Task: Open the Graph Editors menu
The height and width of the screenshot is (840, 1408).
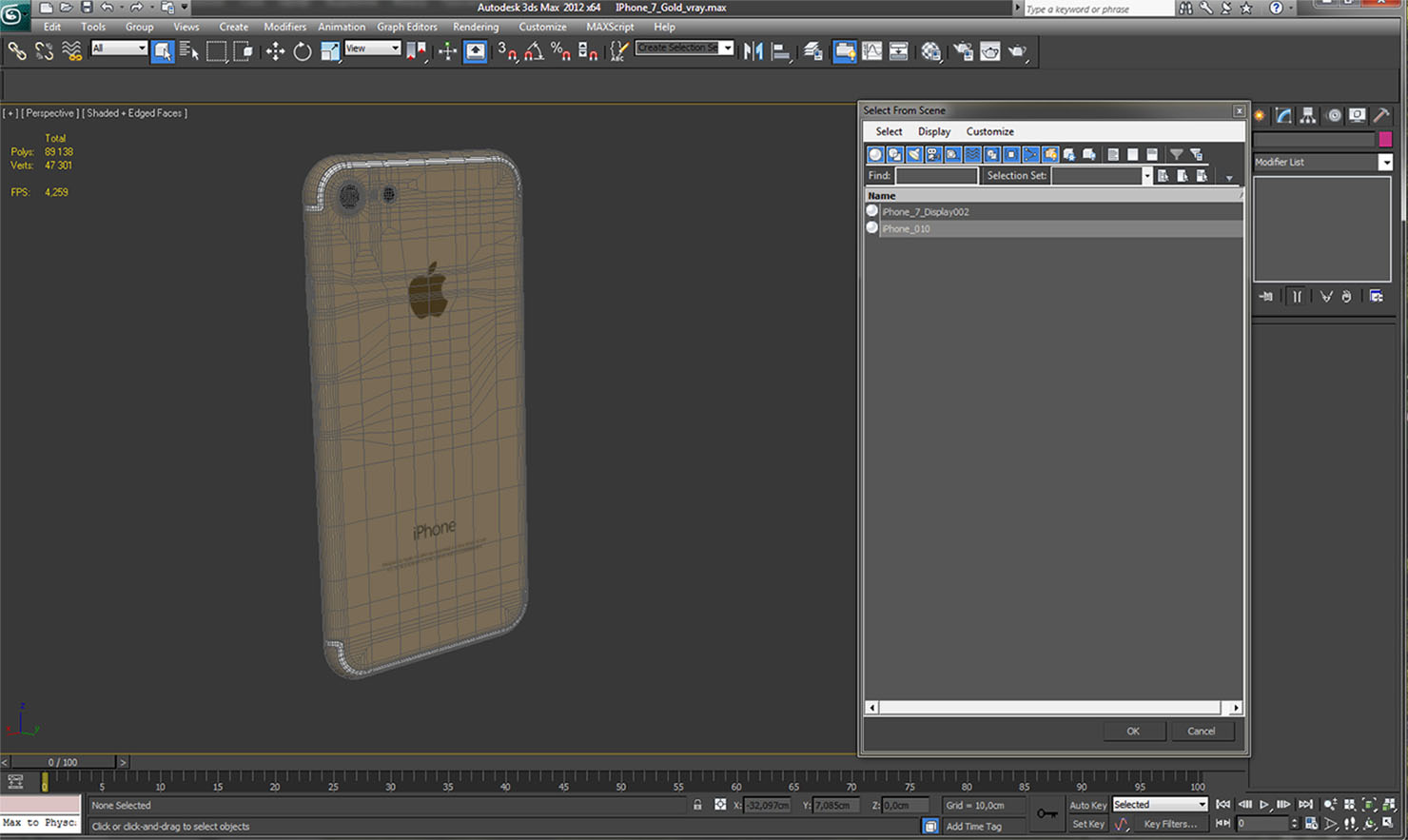Action: click(x=407, y=27)
